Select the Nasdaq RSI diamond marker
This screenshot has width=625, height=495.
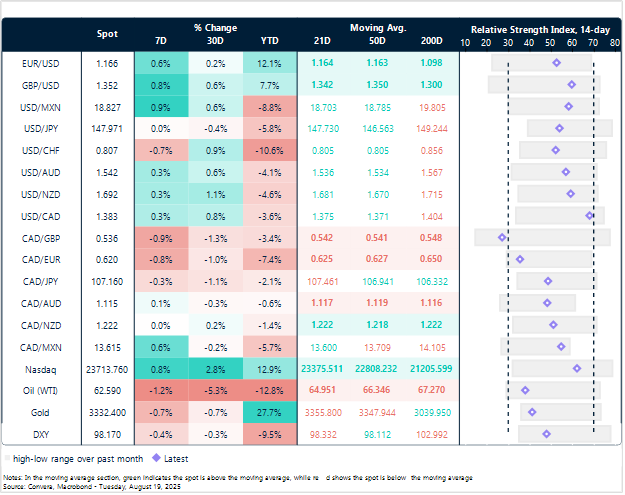[577, 368]
